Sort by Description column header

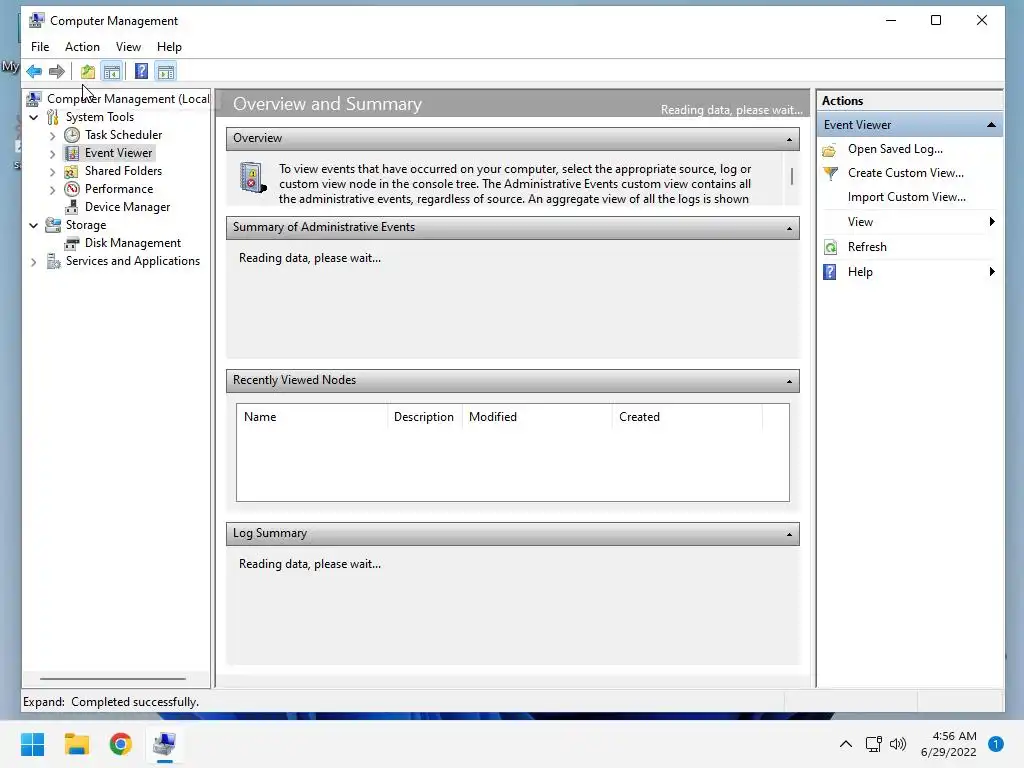[x=425, y=417]
